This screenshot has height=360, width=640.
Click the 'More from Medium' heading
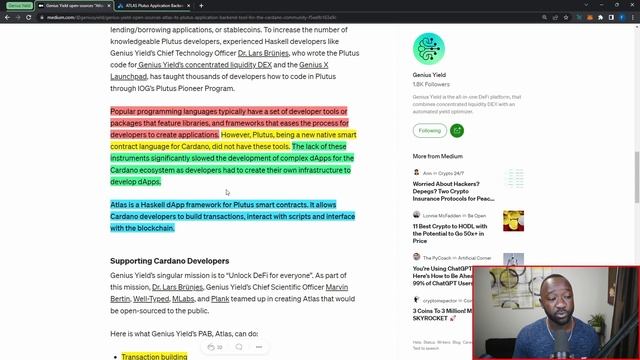438,156
